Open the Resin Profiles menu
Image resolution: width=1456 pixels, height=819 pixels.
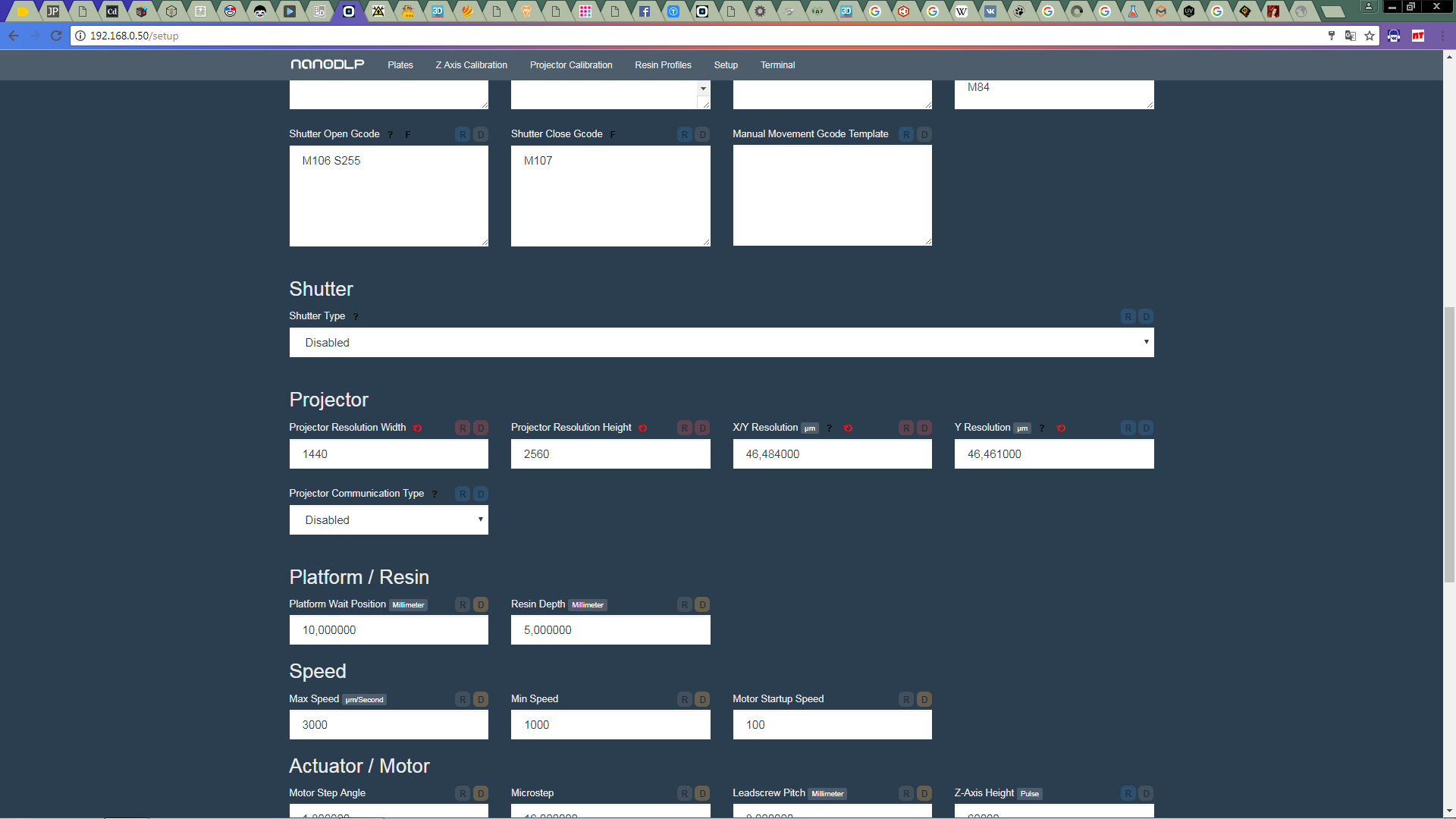(663, 65)
